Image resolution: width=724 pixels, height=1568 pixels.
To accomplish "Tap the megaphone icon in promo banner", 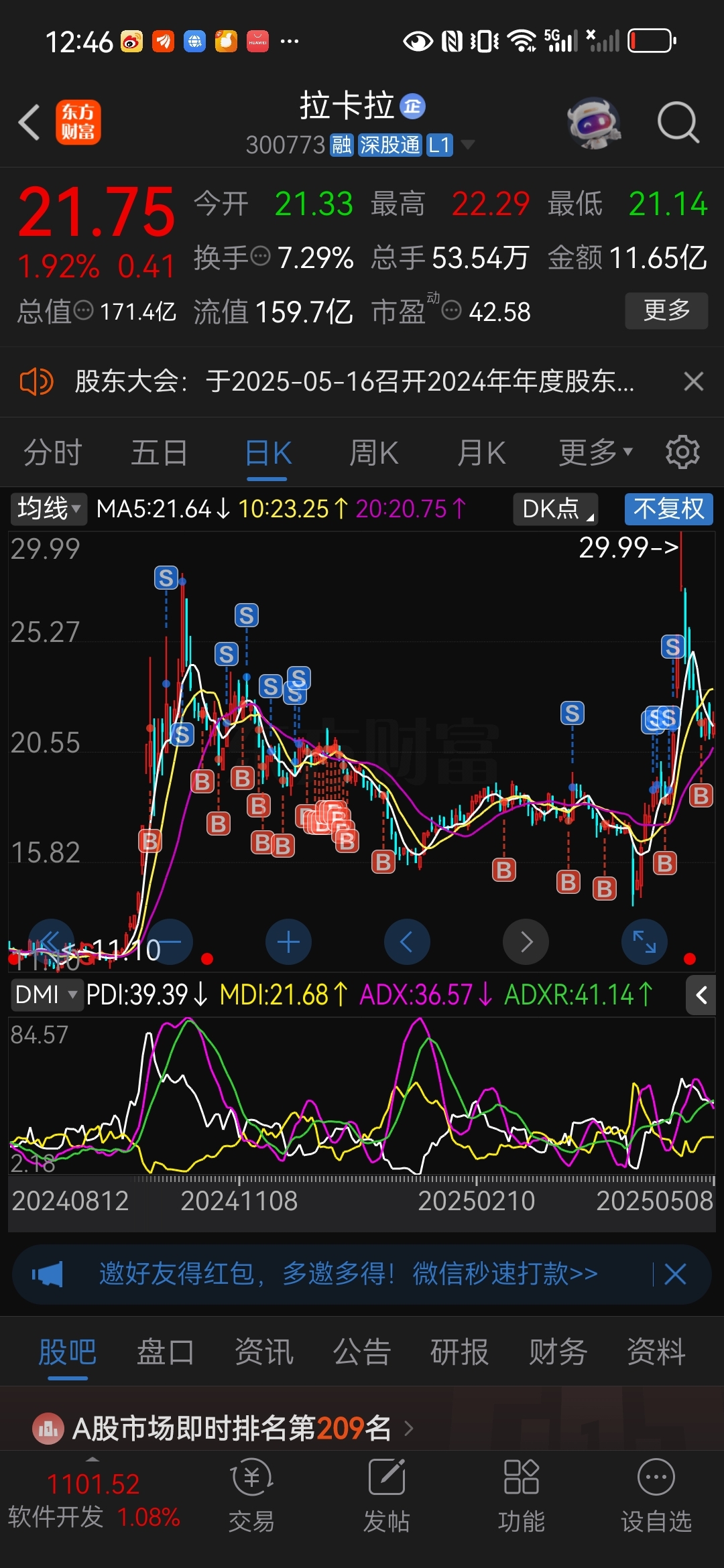I will [47, 1274].
